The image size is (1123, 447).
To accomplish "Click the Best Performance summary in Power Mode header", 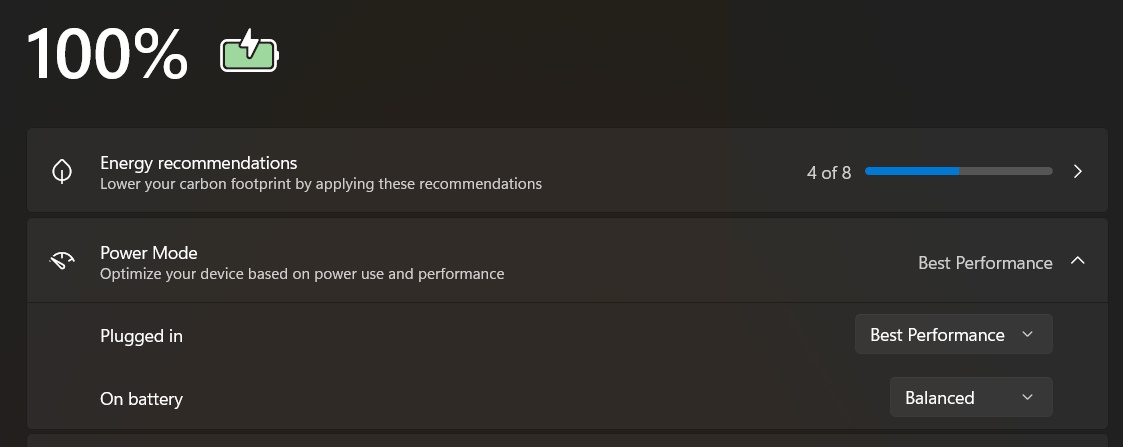I will pos(984,263).
